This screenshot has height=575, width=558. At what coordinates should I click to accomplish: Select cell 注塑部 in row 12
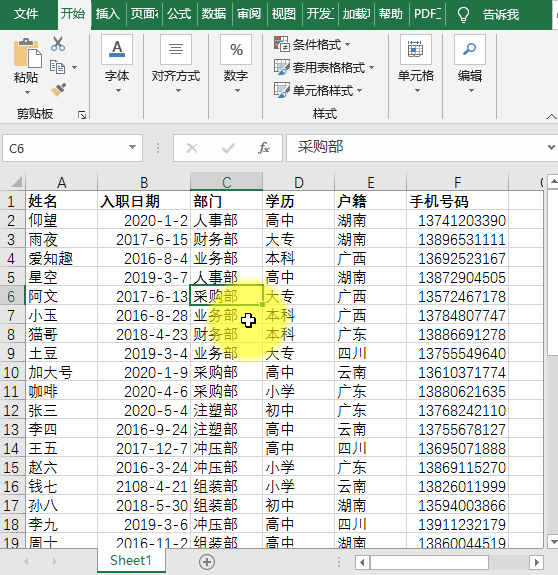(226, 410)
